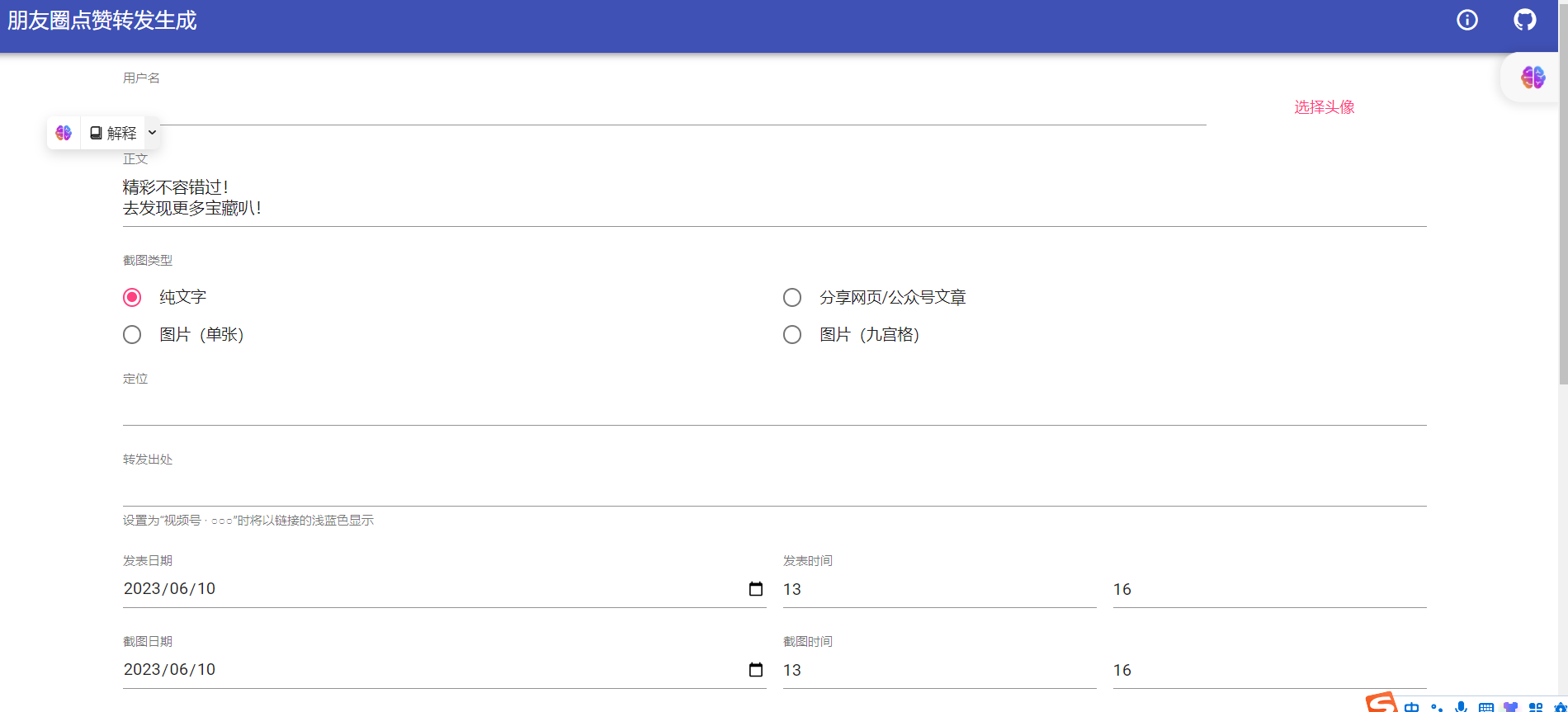Choose 图片 (单张) radio button
The height and width of the screenshot is (712, 1568).
pos(132,334)
